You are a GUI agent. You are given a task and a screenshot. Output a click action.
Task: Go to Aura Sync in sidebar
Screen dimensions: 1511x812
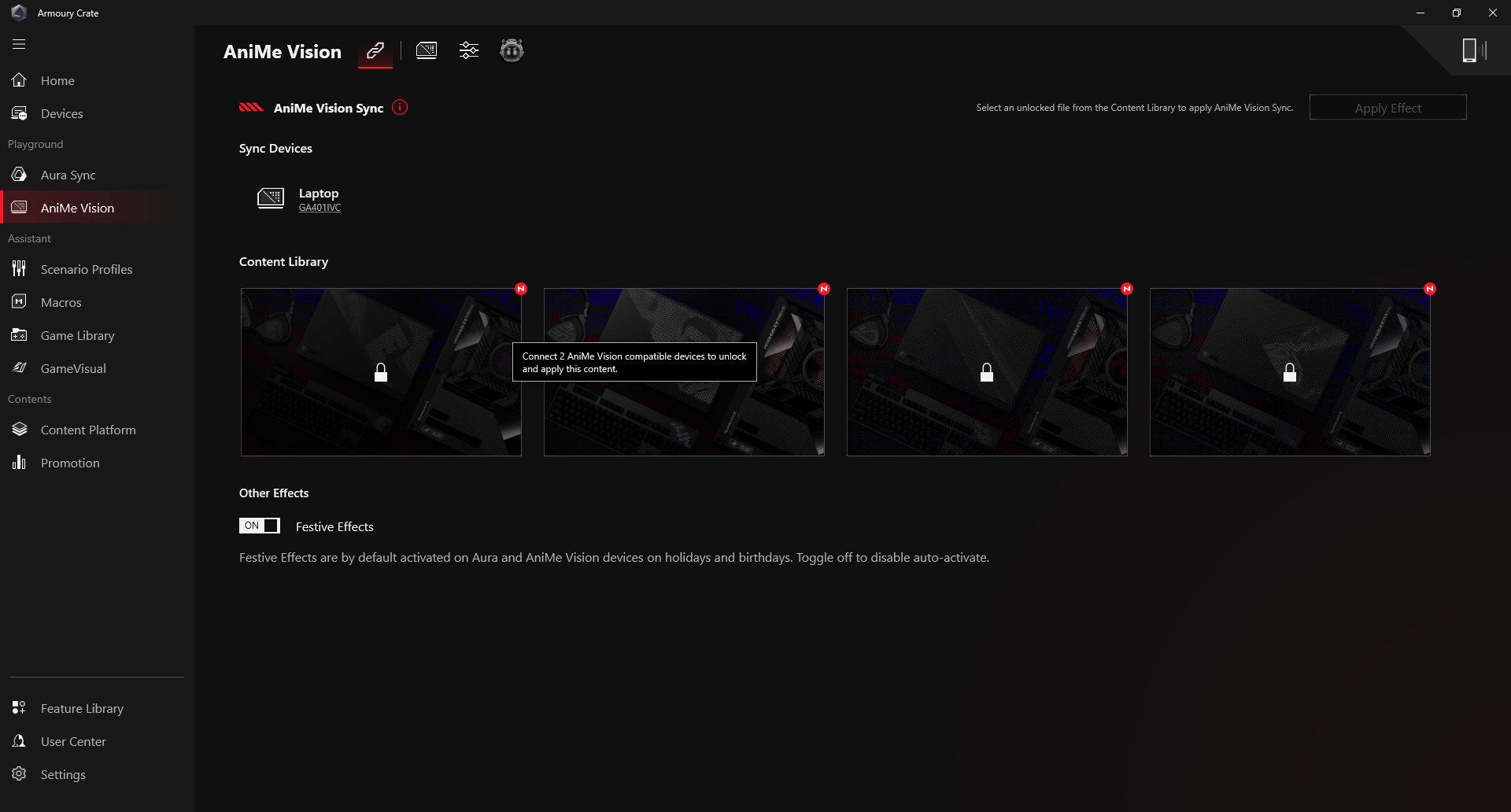tap(68, 175)
